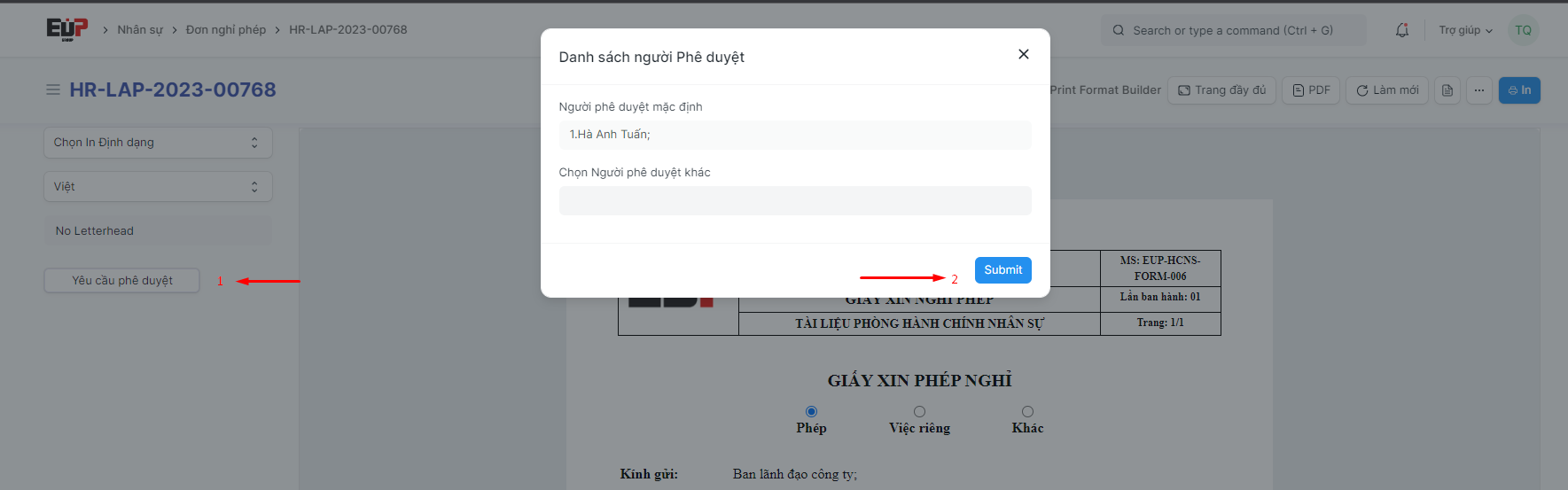Go to Nhân sự breadcrumb
This screenshot has width=1568, height=490.
140,30
